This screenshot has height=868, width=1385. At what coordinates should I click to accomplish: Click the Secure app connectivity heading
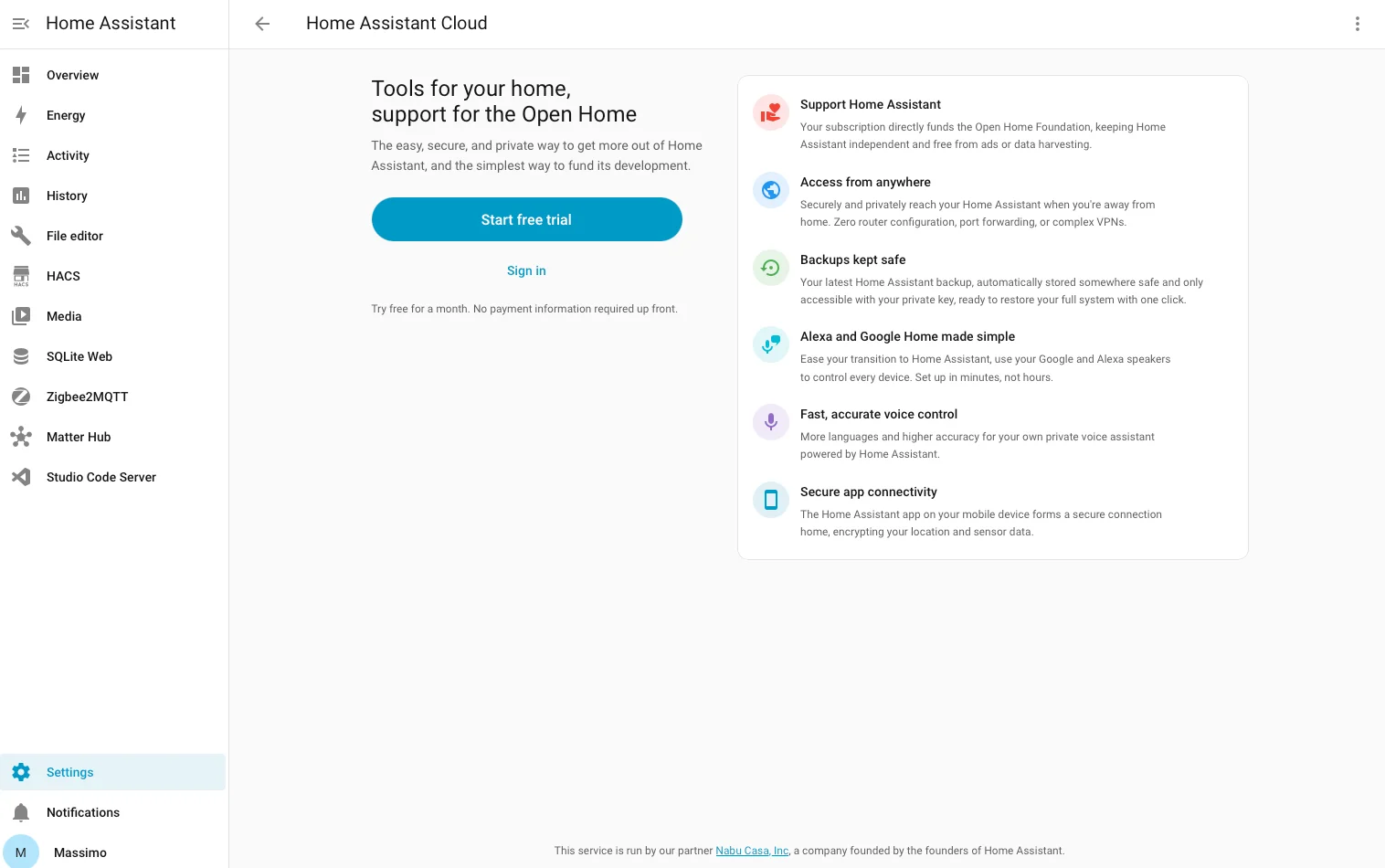tap(869, 492)
